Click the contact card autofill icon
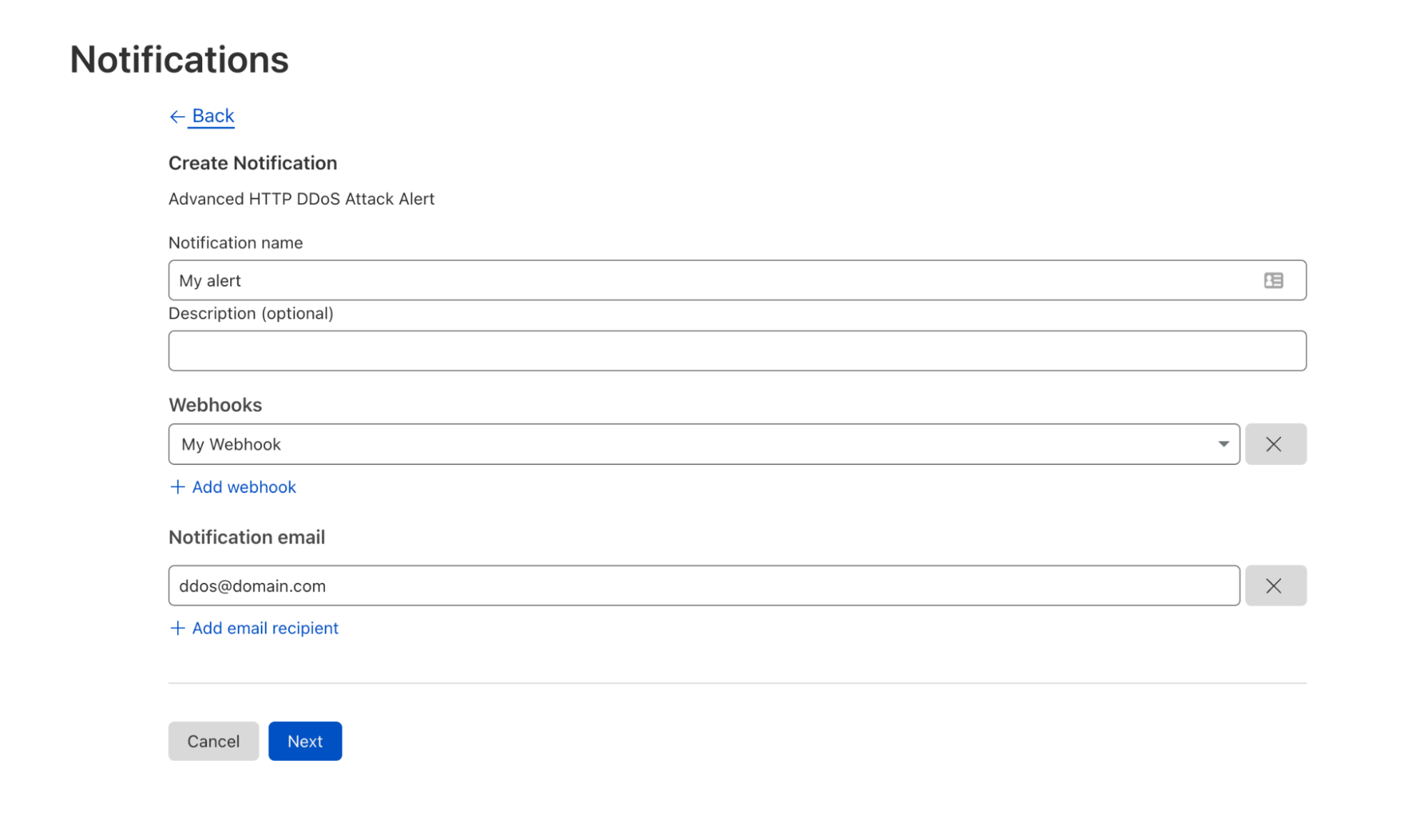 1273,281
